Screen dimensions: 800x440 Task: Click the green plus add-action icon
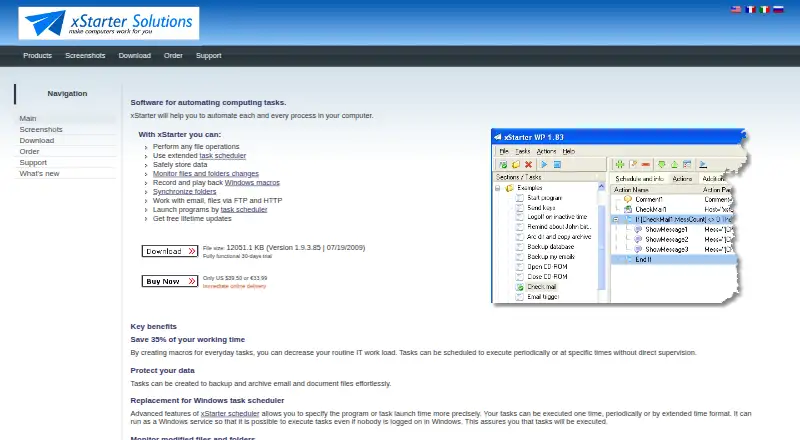620,164
